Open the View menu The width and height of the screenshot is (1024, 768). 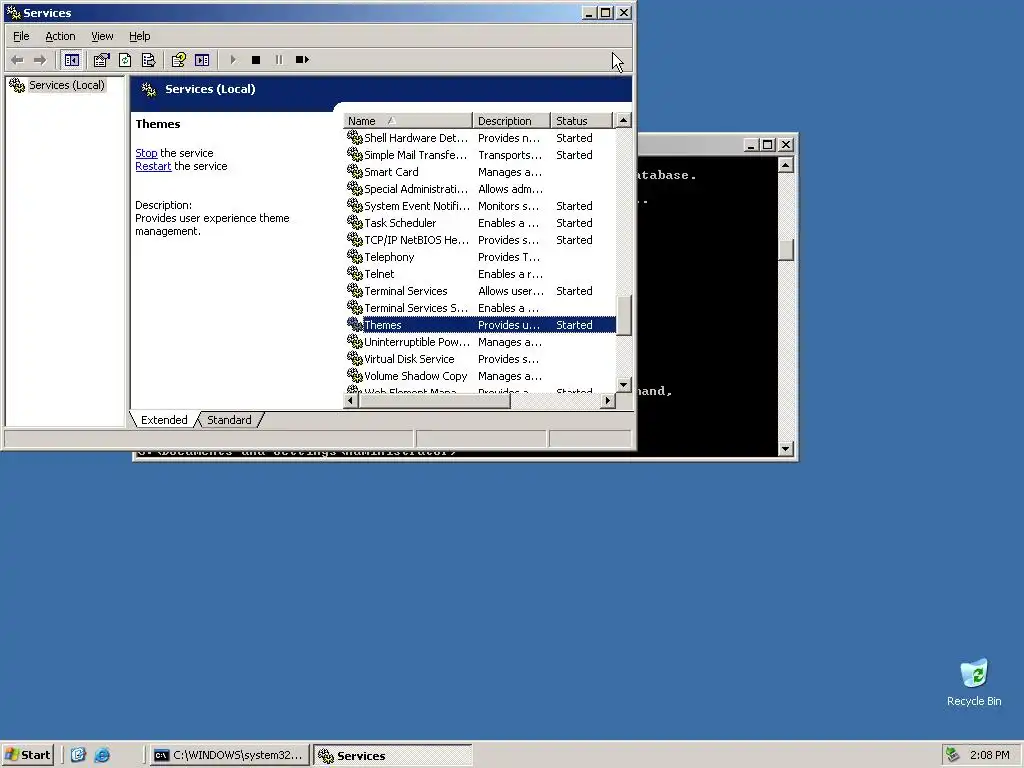(102, 36)
